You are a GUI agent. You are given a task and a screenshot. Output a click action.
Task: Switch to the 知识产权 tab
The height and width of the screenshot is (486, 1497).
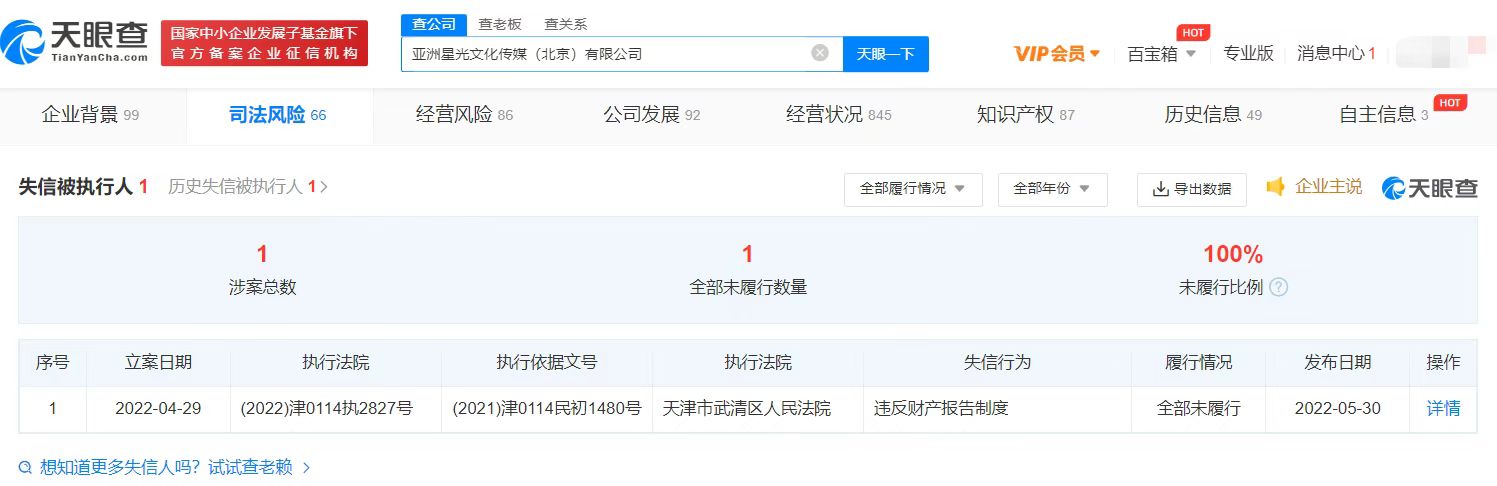click(x=1026, y=115)
